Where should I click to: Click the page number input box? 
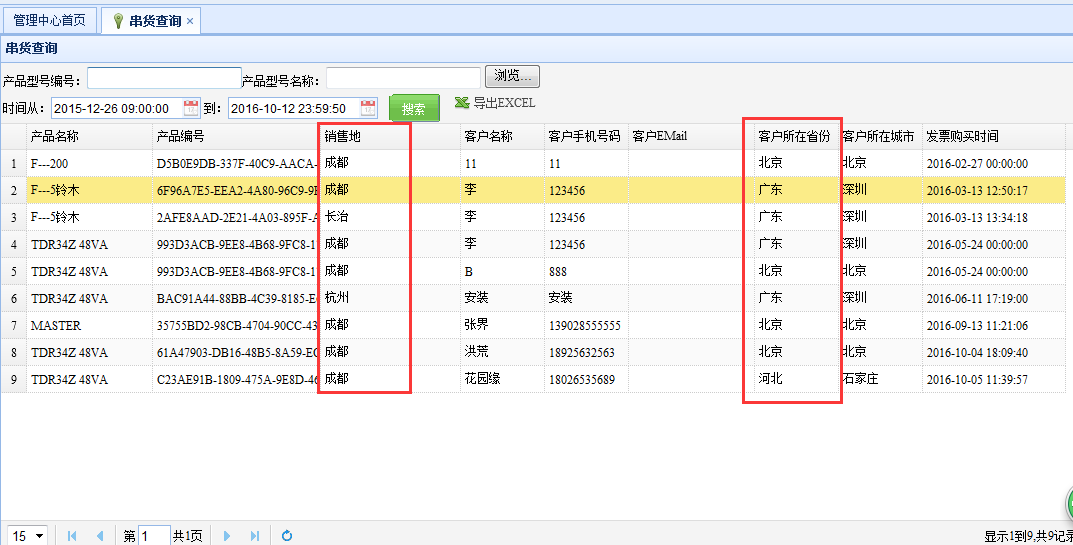tap(154, 536)
